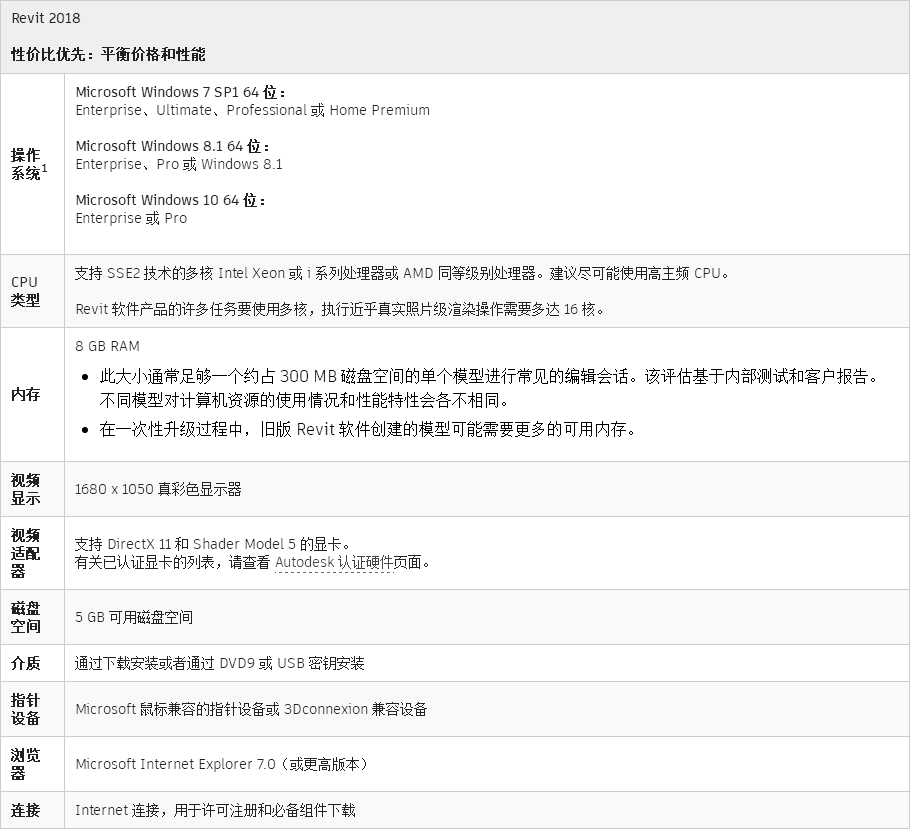Click the 5 GB 可用磁盘空间 text
Screen dimensions: 911x830
click(x=134, y=617)
